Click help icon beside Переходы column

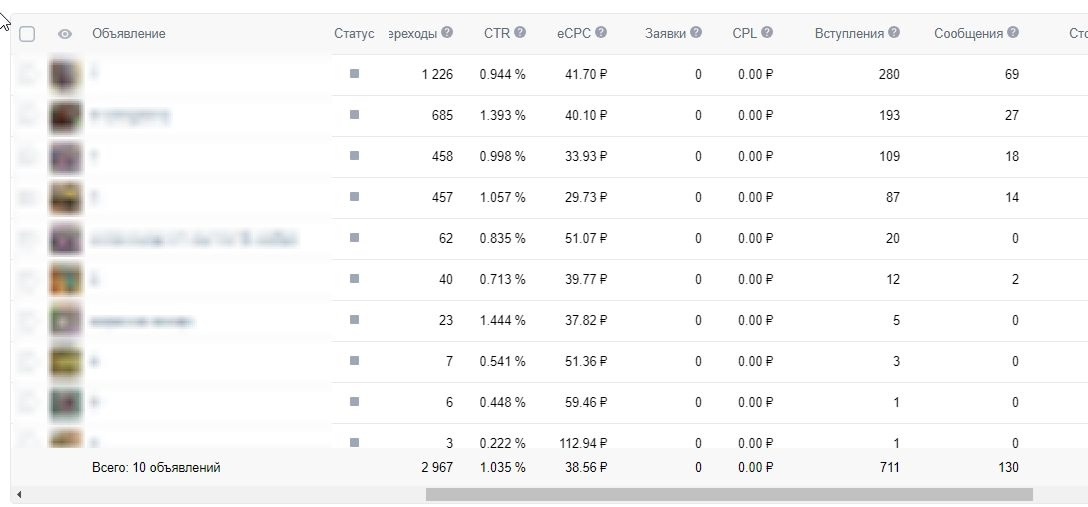447,33
